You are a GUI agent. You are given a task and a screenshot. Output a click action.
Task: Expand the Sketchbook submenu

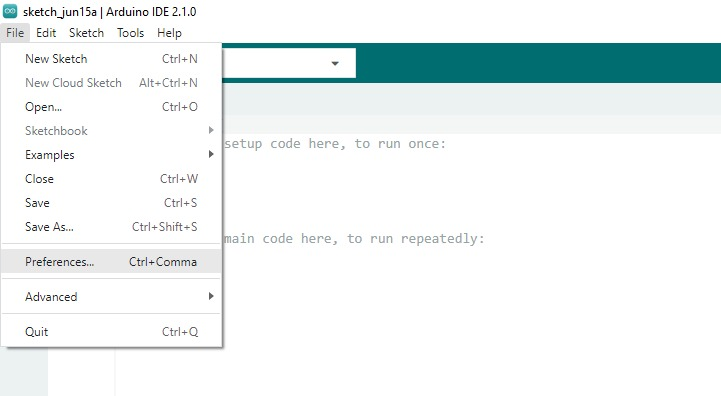pyautogui.click(x=111, y=131)
